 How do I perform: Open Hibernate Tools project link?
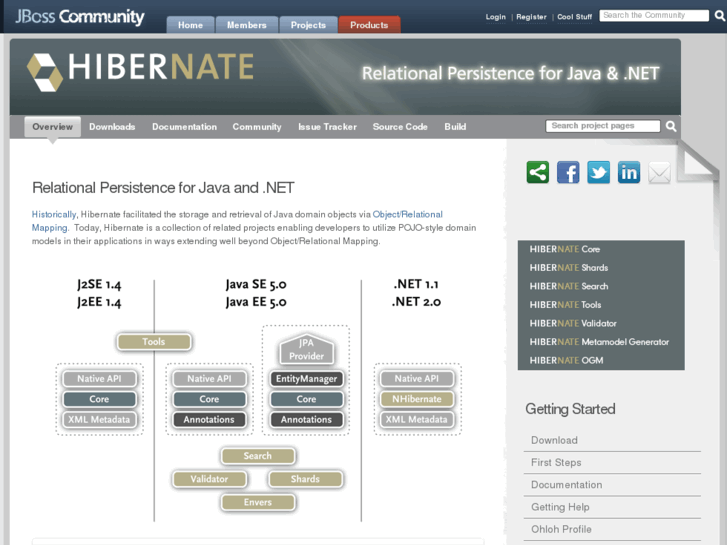pyautogui.click(x=565, y=305)
